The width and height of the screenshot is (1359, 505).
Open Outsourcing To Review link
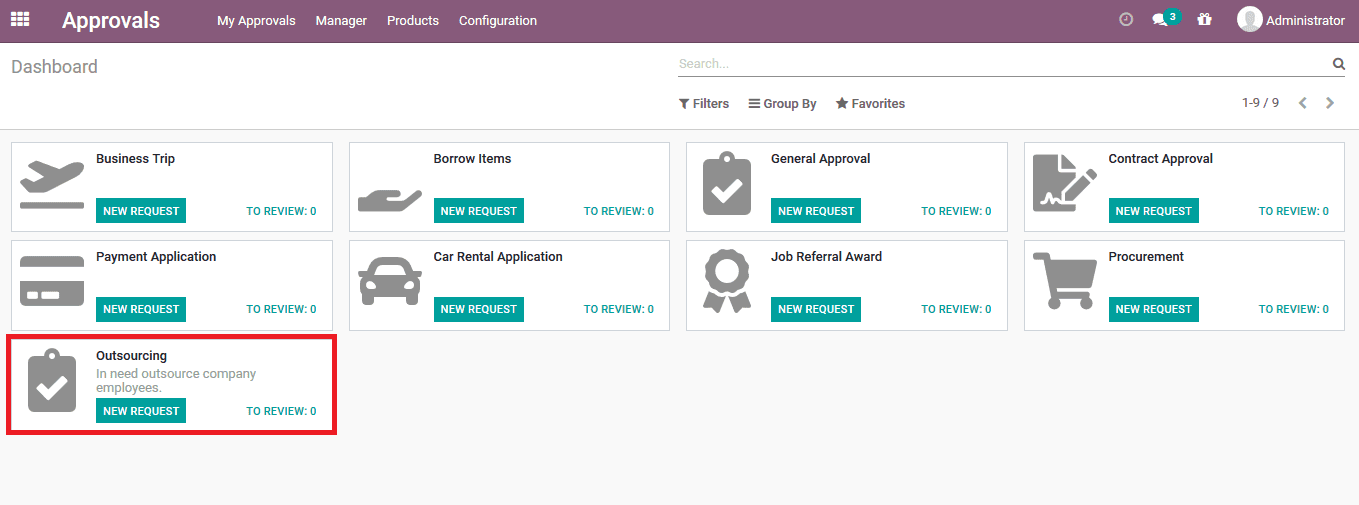click(x=281, y=412)
